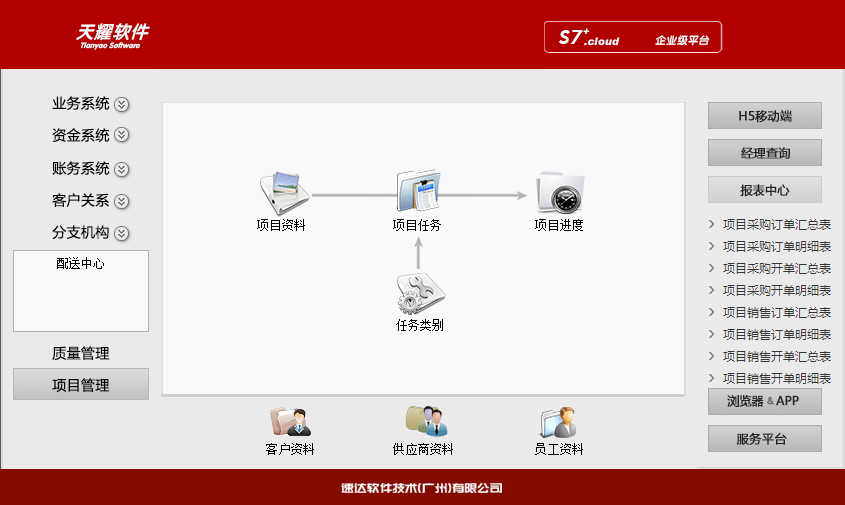Click the 服务平台 button
This screenshot has width=845, height=505.
click(765, 439)
